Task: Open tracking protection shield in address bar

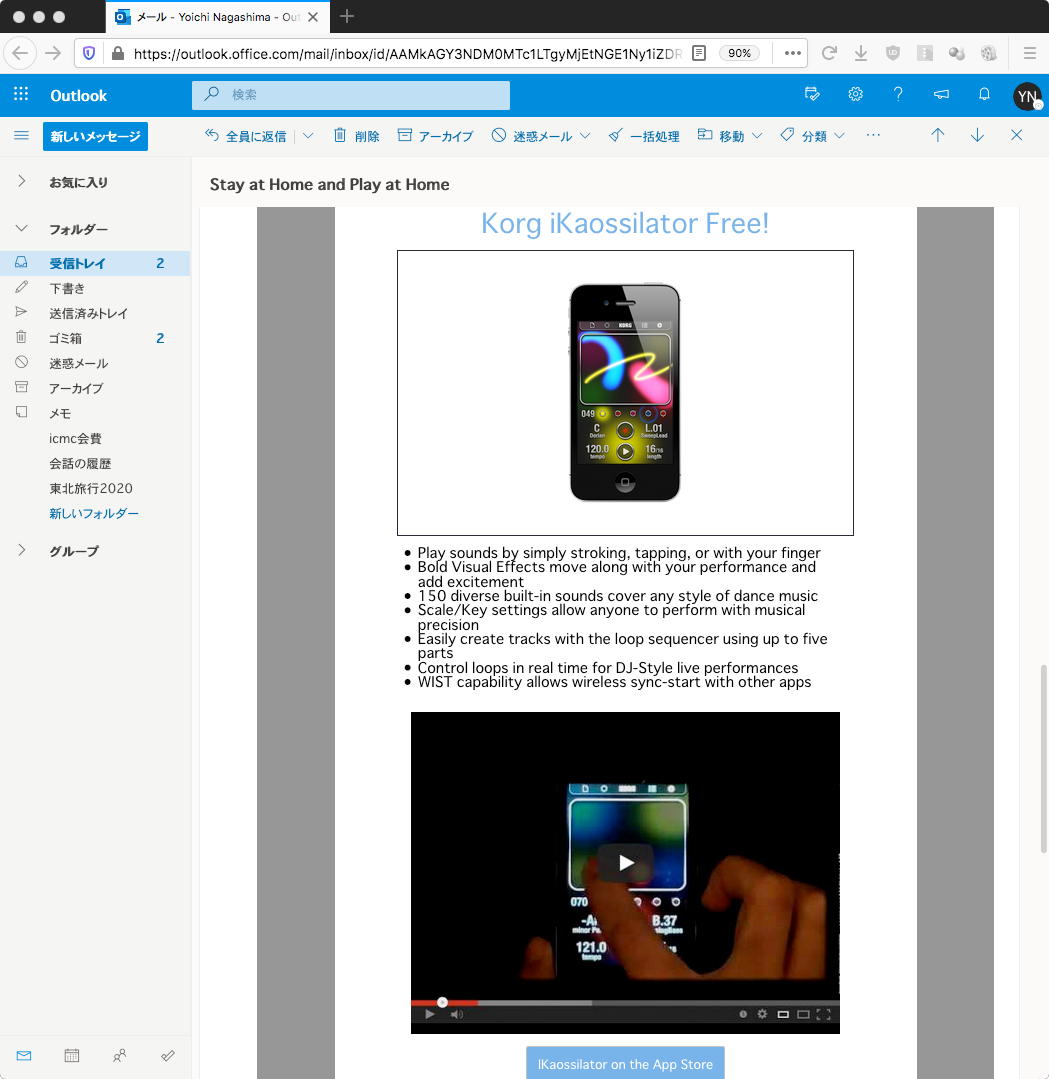Action: [89, 53]
